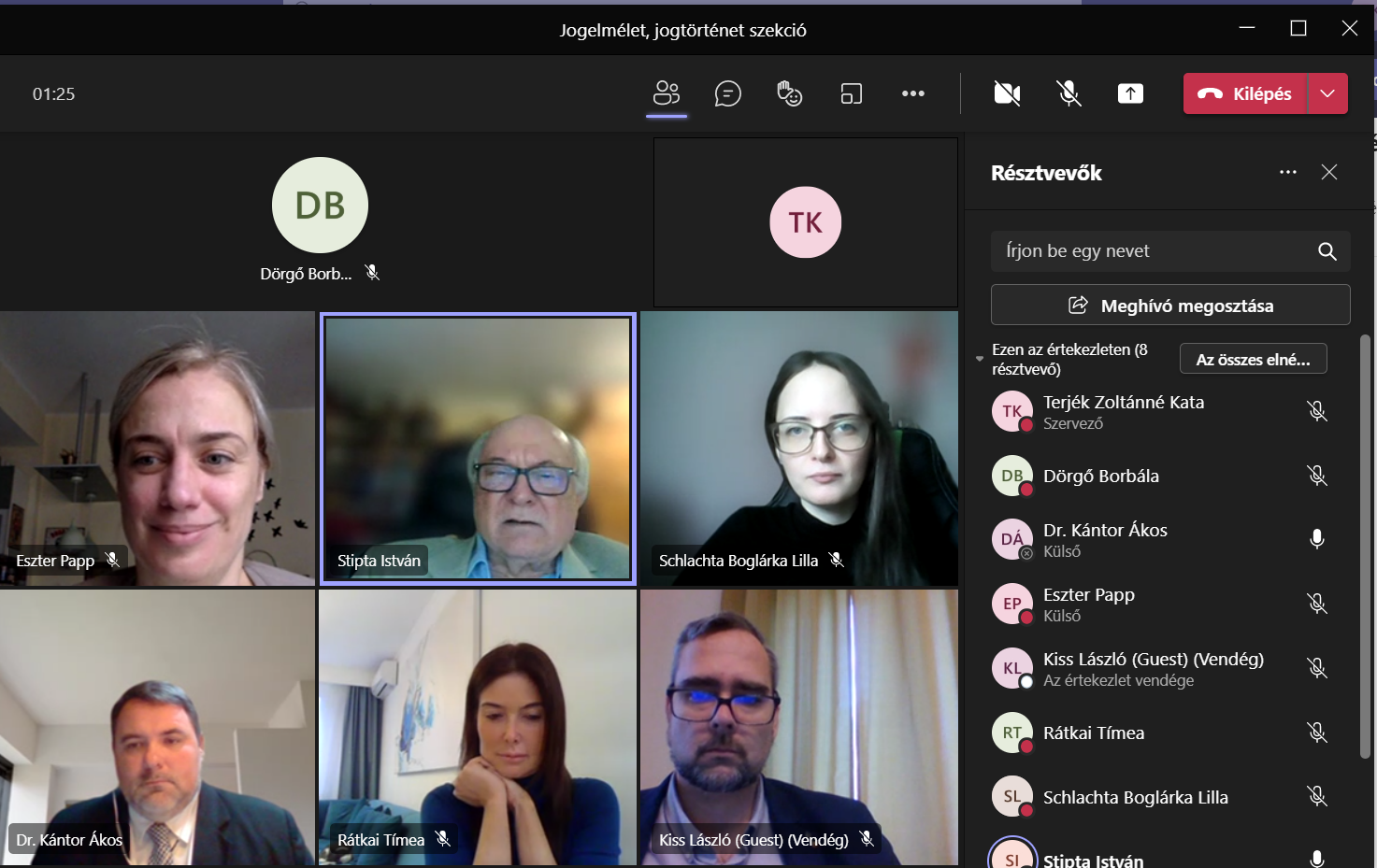The width and height of the screenshot is (1377, 868).
Task: Open share content tray icon
Action: pyautogui.click(x=1130, y=93)
